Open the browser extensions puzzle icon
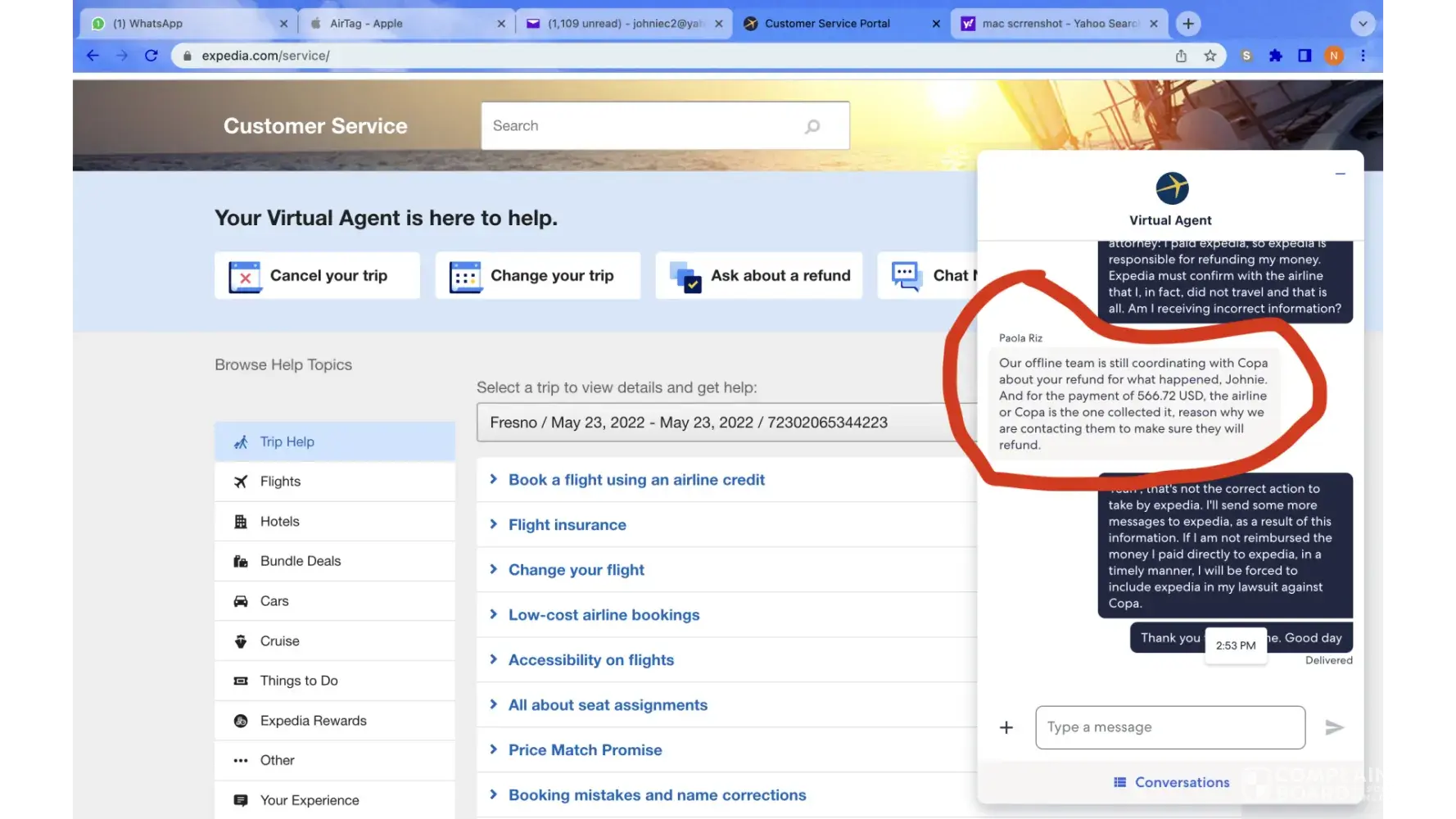Screen dimensions: 1456x819 1275,56
